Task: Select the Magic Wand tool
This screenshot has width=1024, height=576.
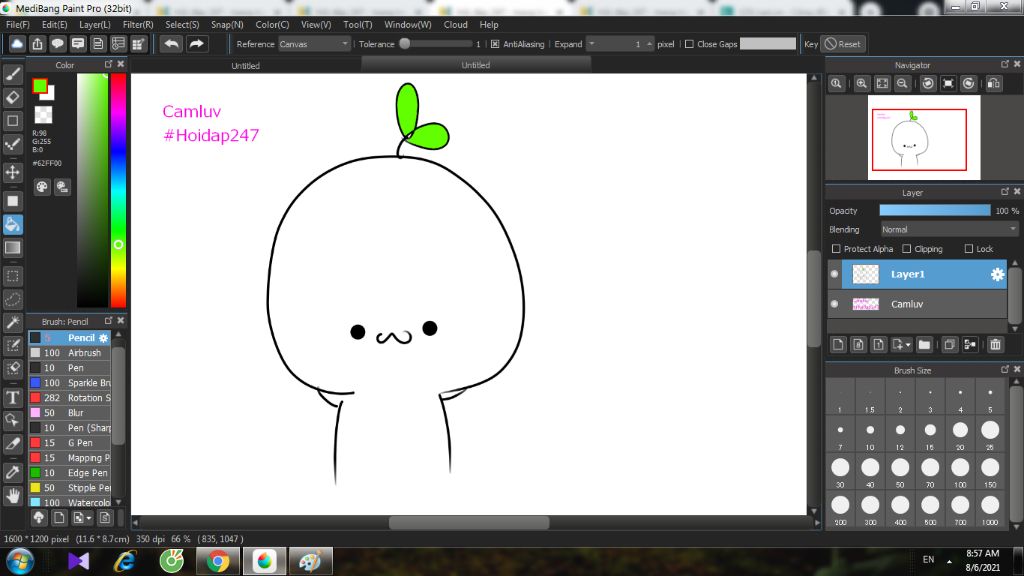Action: tap(13, 322)
